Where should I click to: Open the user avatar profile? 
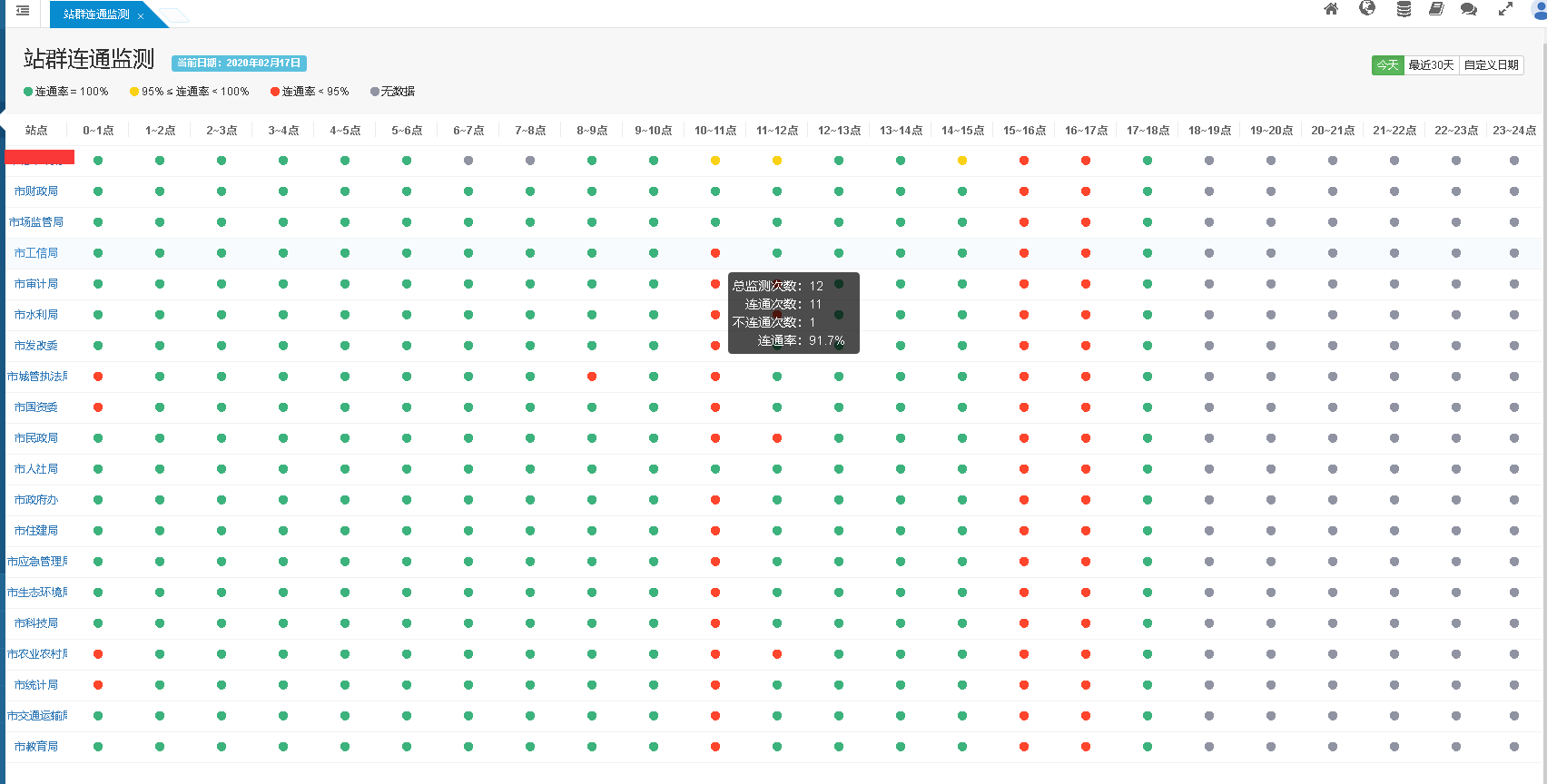pyautogui.click(x=1540, y=9)
